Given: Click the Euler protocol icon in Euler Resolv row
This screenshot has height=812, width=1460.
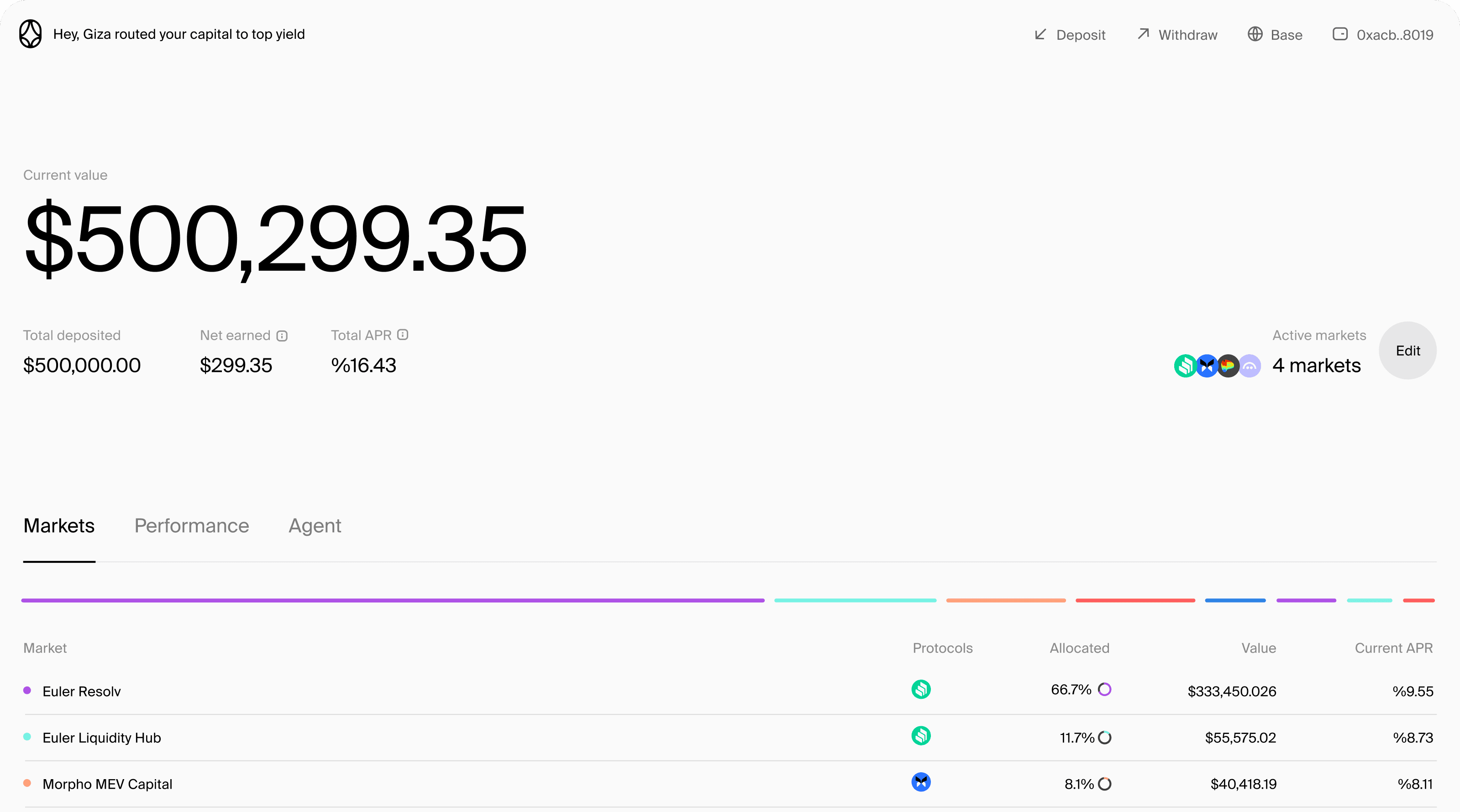Looking at the screenshot, I should click(x=921, y=690).
